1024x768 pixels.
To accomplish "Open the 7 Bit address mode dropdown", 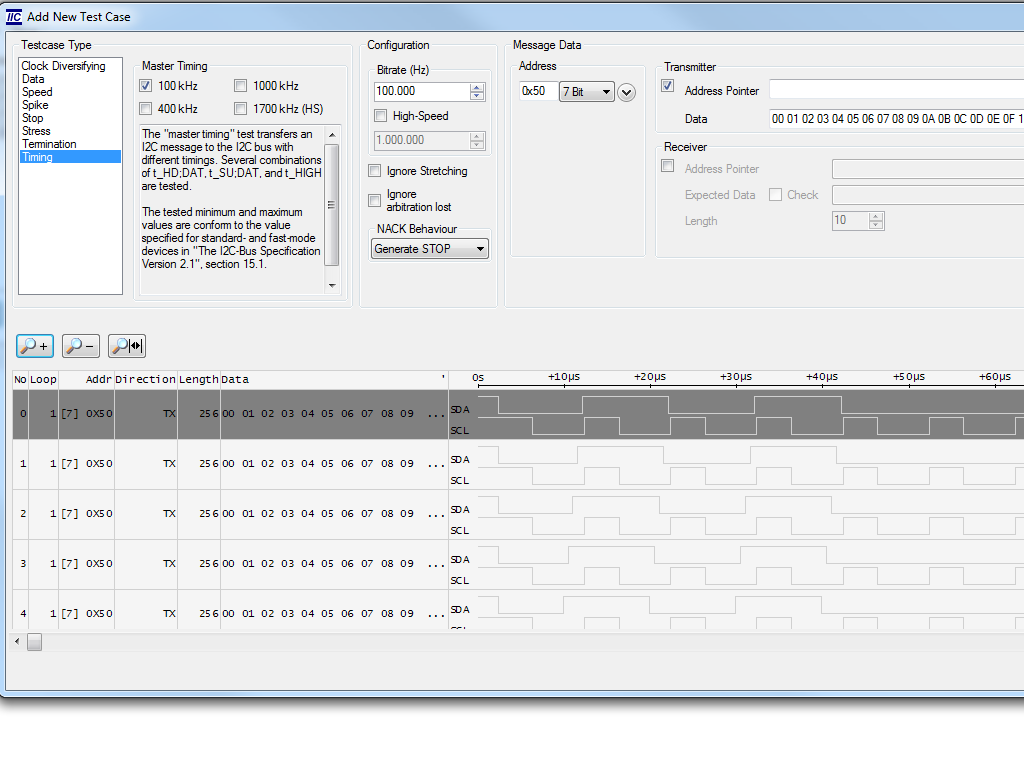I will tap(586, 92).
